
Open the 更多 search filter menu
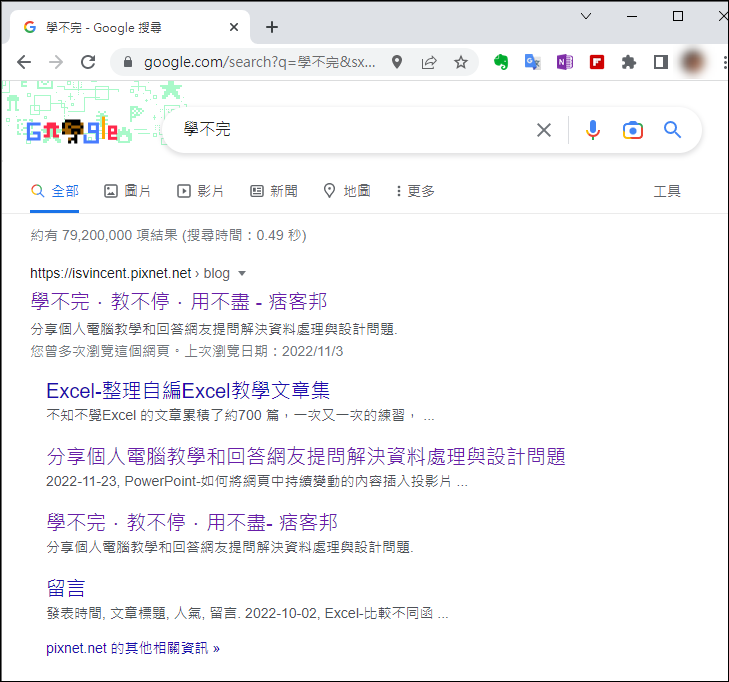click(x=415, y=191)
